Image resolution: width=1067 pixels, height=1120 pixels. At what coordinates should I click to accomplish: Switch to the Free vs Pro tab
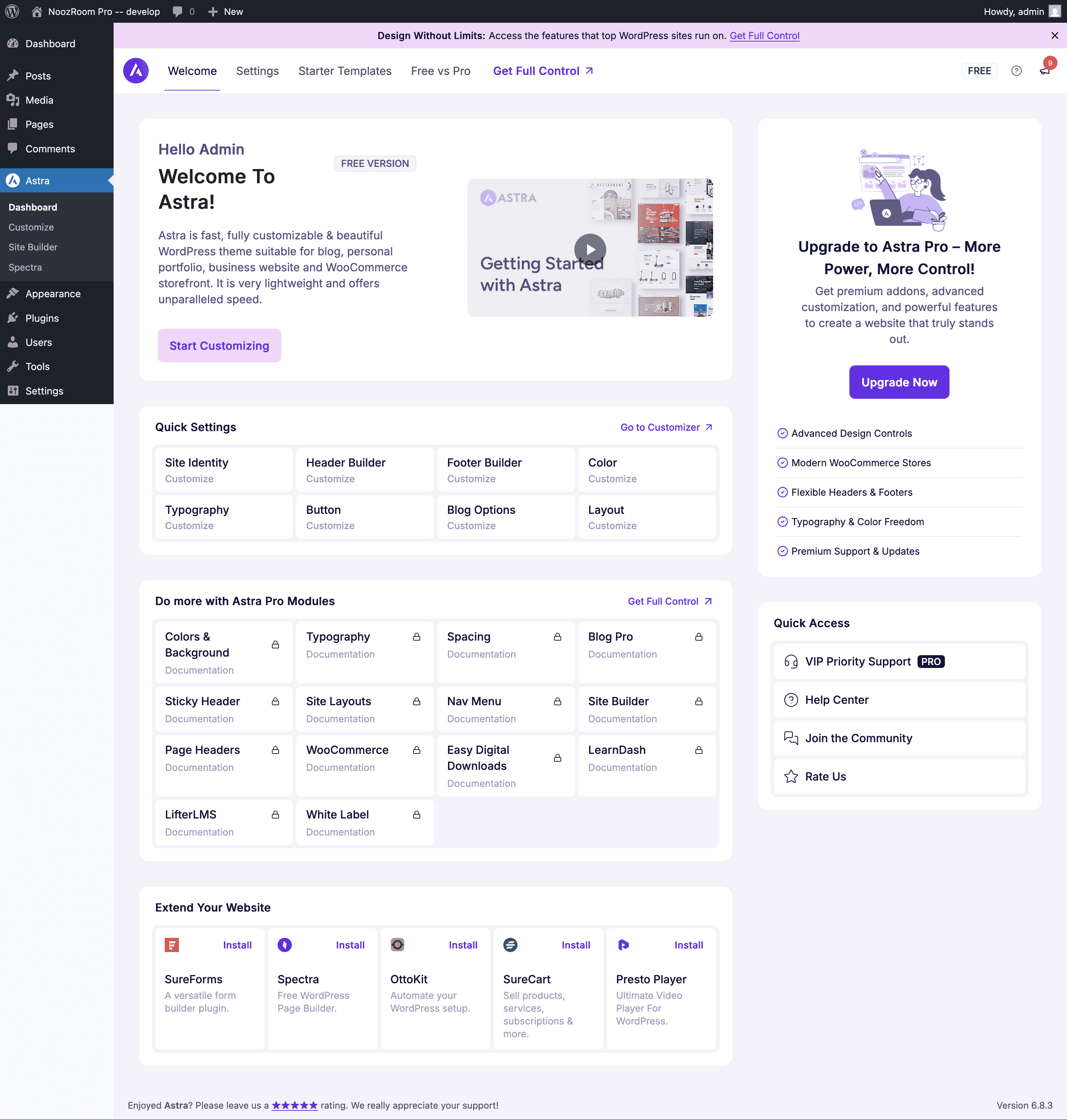pyautogui.click(x=440, y=71)
